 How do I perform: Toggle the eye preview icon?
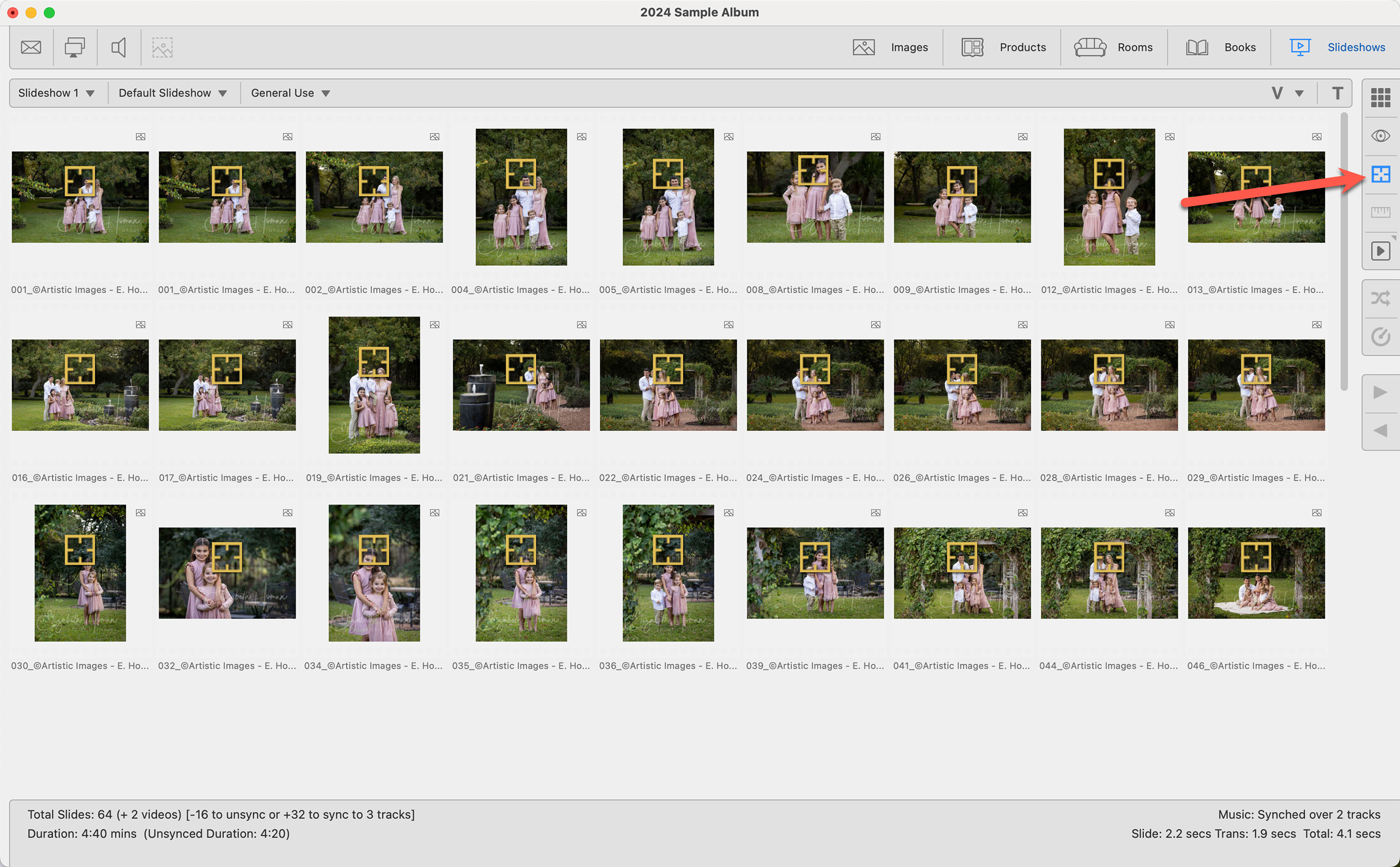(x=1380, y=136)
